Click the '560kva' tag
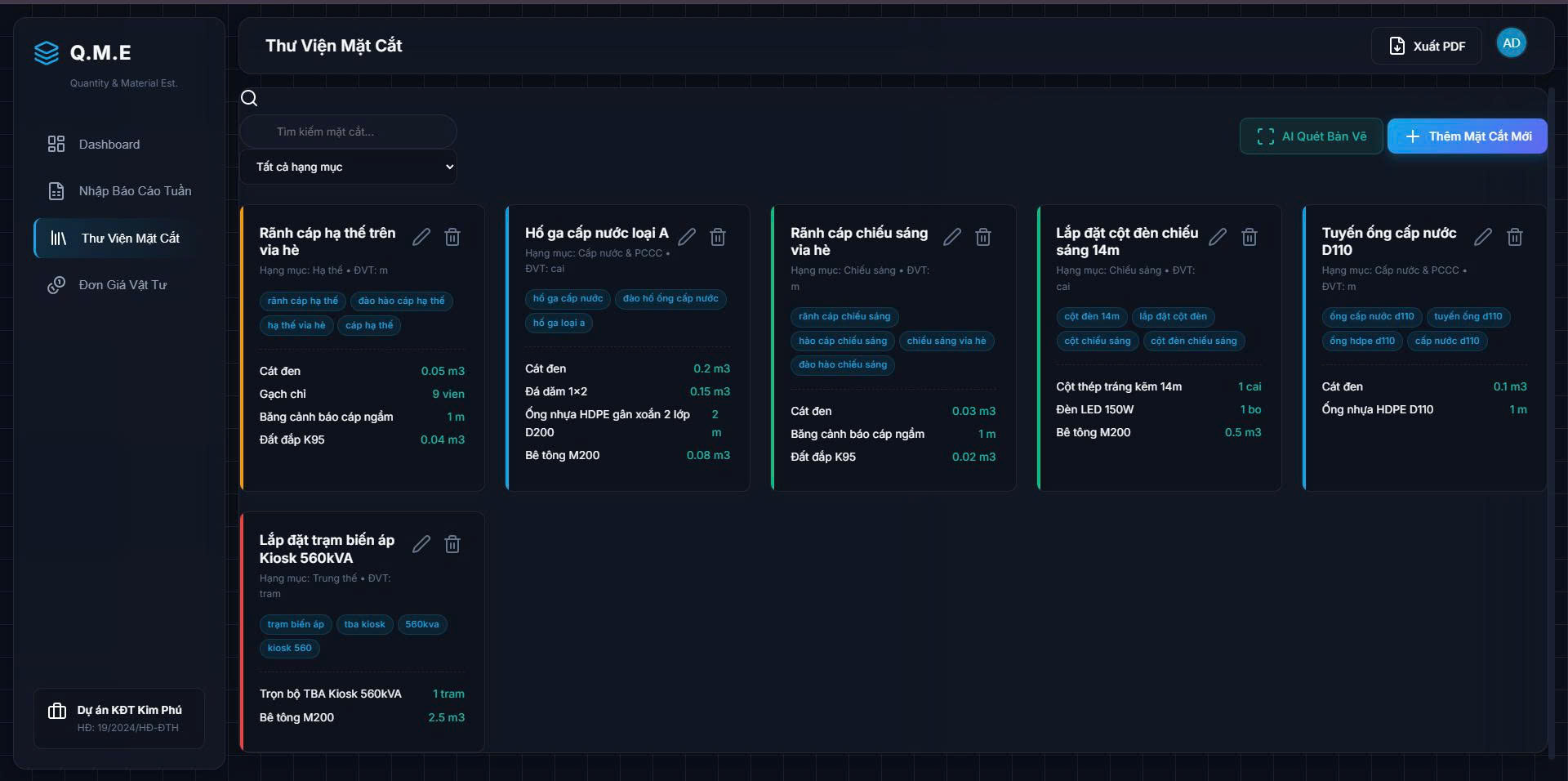The height and width of the screenshot is (781, 1568). (422, 624)
